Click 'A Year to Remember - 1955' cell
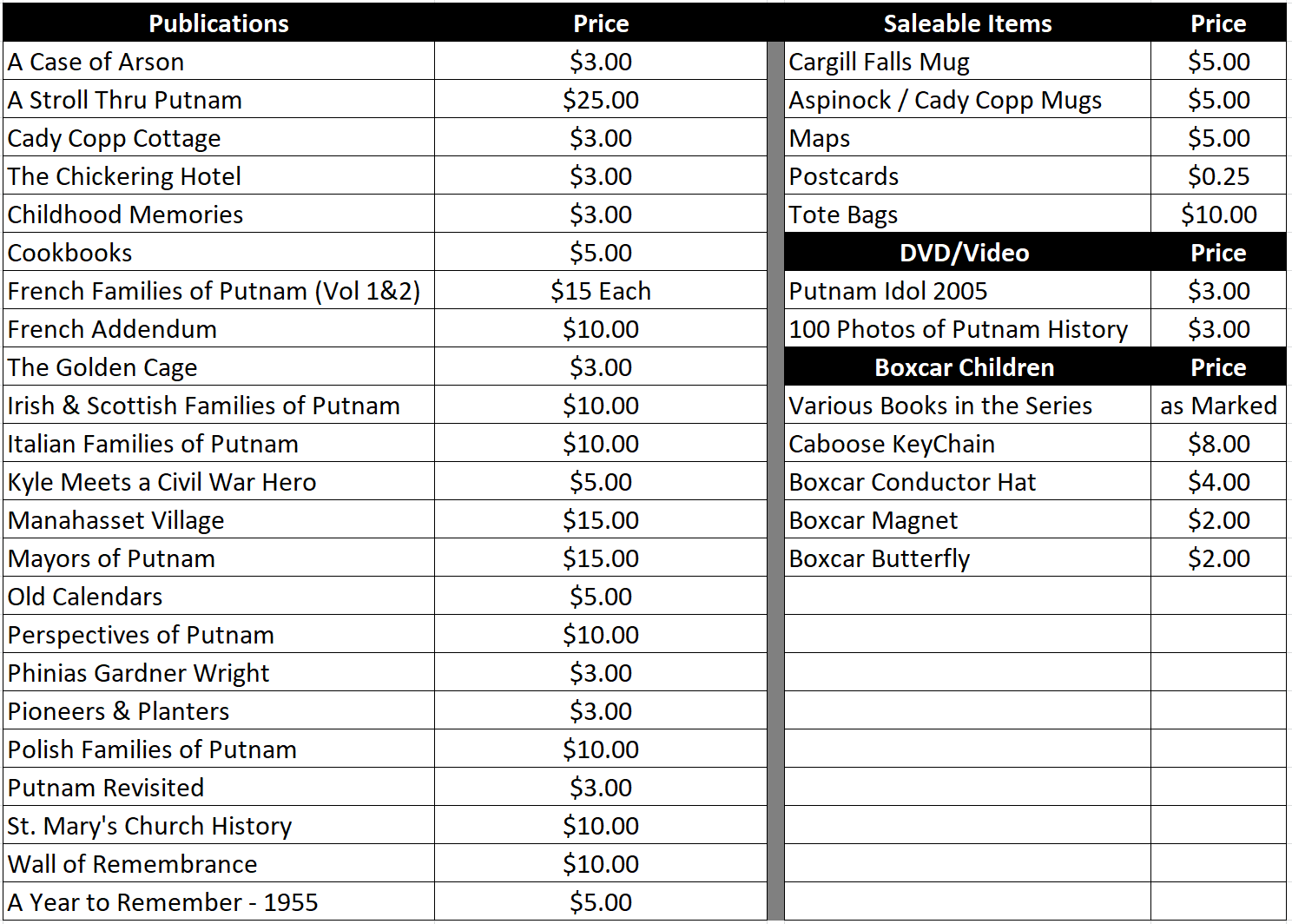Viewport: 1292px width, 924px height. click(x=219, y=902)
